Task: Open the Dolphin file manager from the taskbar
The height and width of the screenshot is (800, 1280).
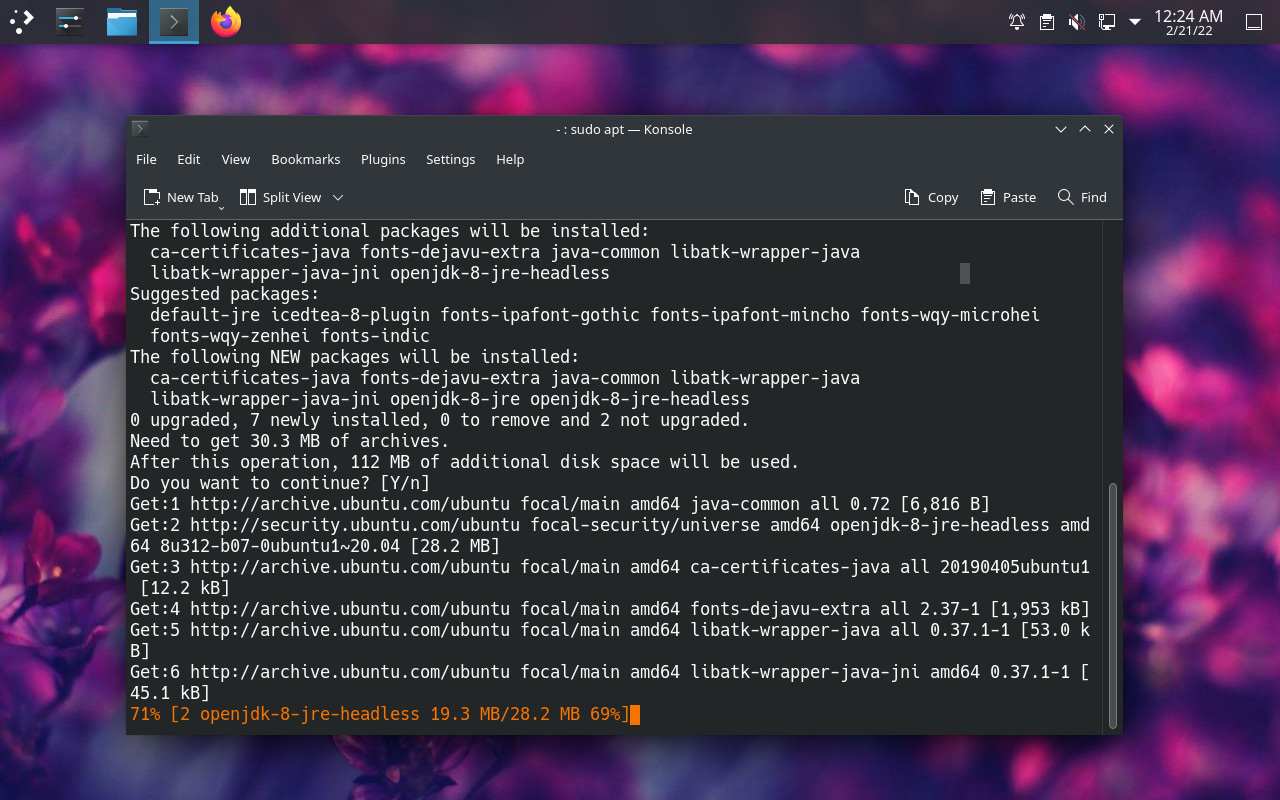Action: (x=121, y=21)
